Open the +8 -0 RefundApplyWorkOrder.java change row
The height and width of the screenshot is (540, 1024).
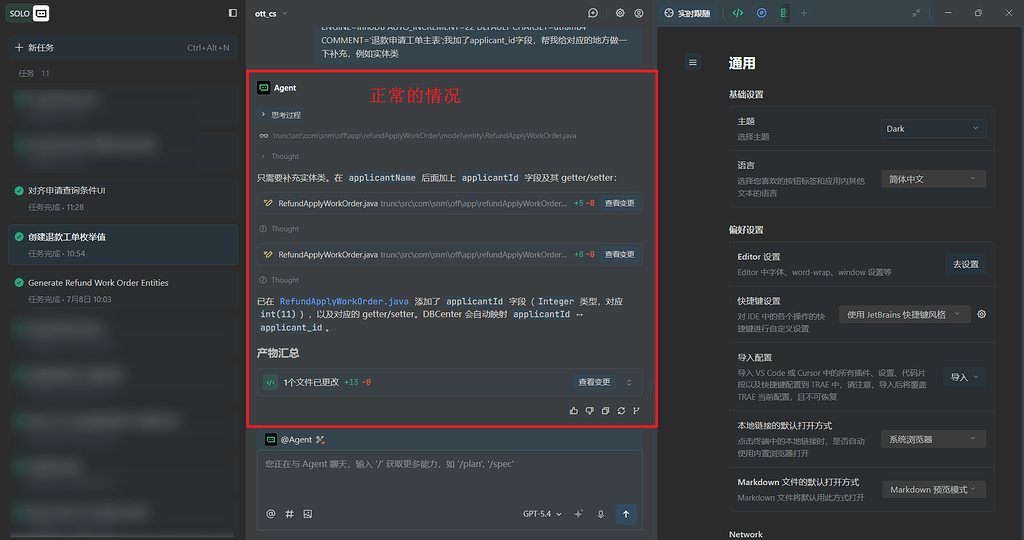click(449, 254)
